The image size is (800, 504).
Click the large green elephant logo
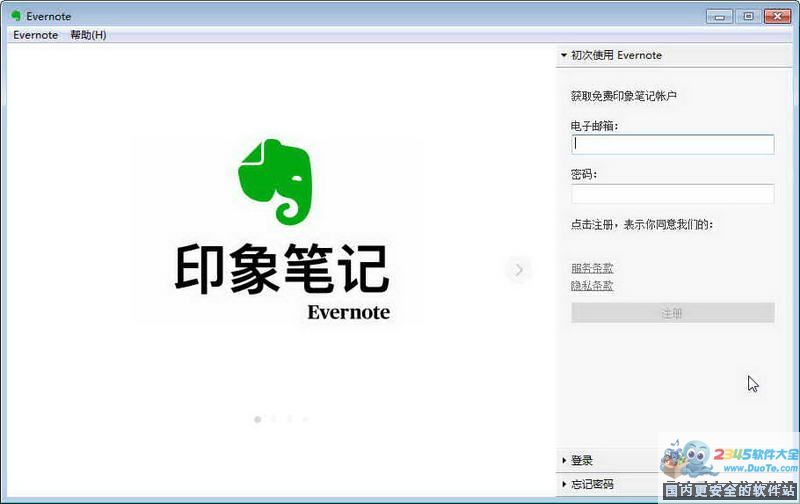point(275,182)
